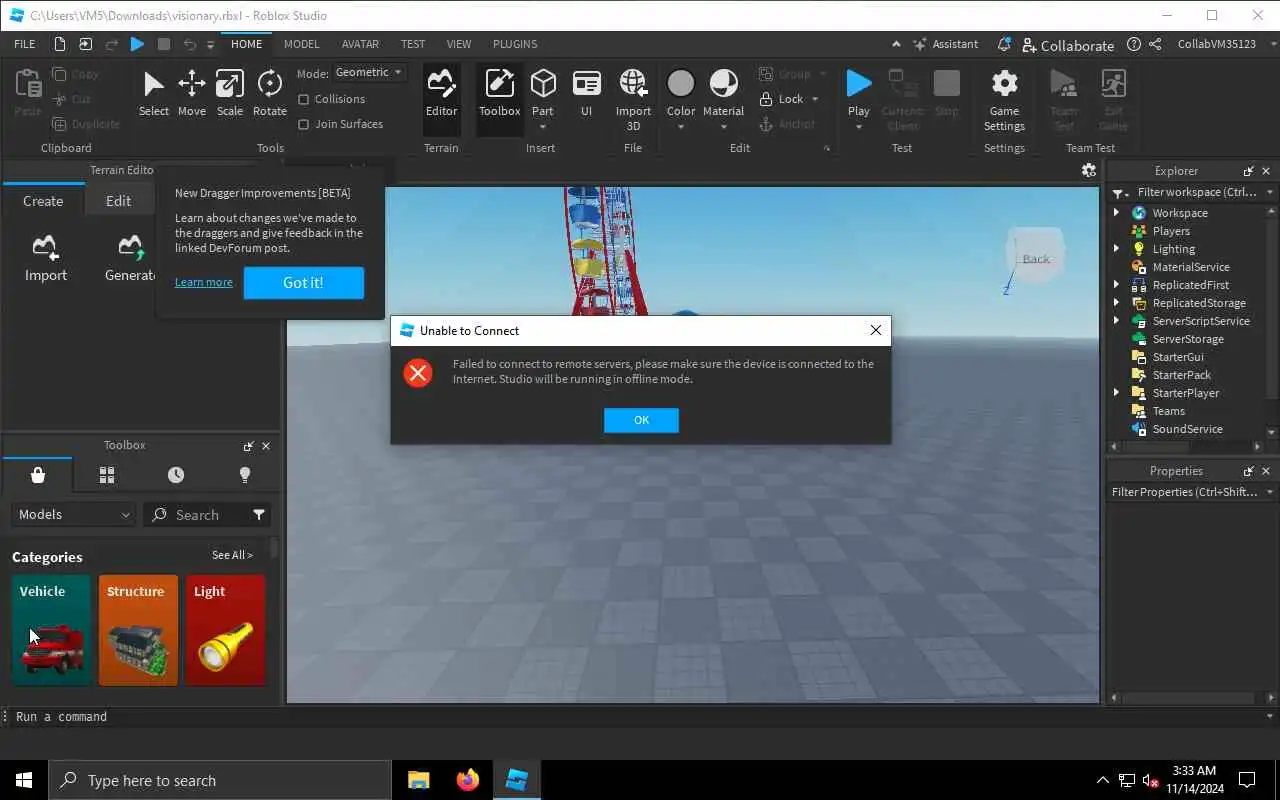Open the Toolbox Marketplace tab
The image size is (1280, 800).
tap(38, 475)
